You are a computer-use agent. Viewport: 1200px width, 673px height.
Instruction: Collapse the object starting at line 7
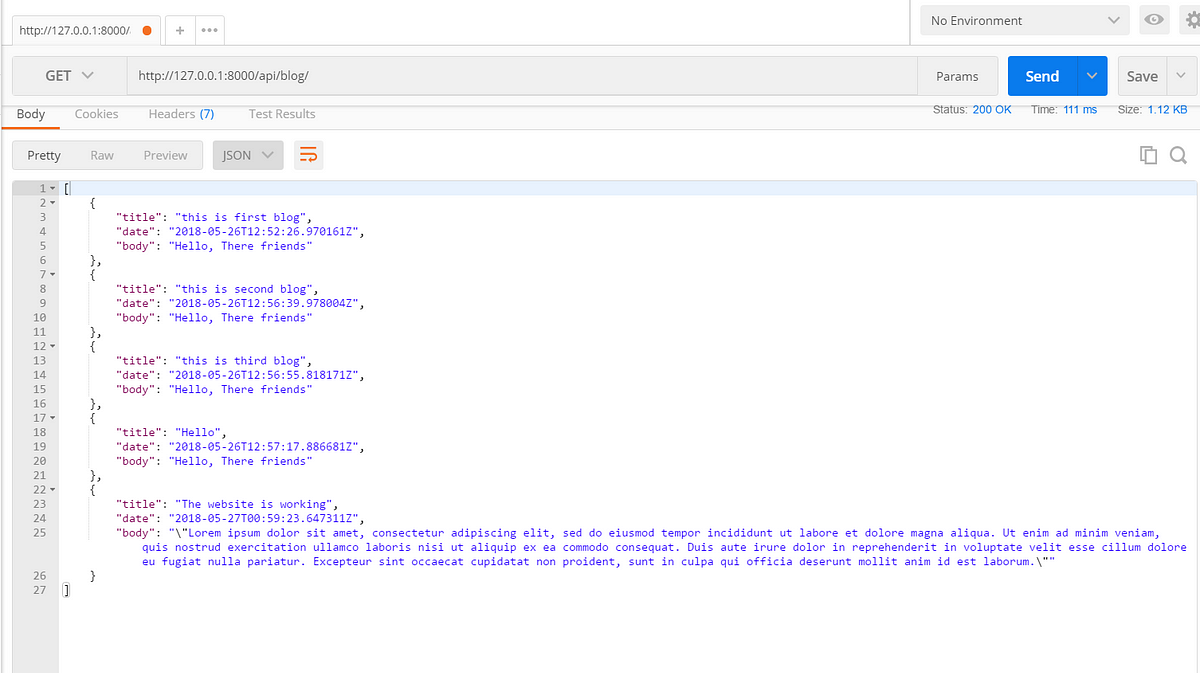(x=53, y=274)
